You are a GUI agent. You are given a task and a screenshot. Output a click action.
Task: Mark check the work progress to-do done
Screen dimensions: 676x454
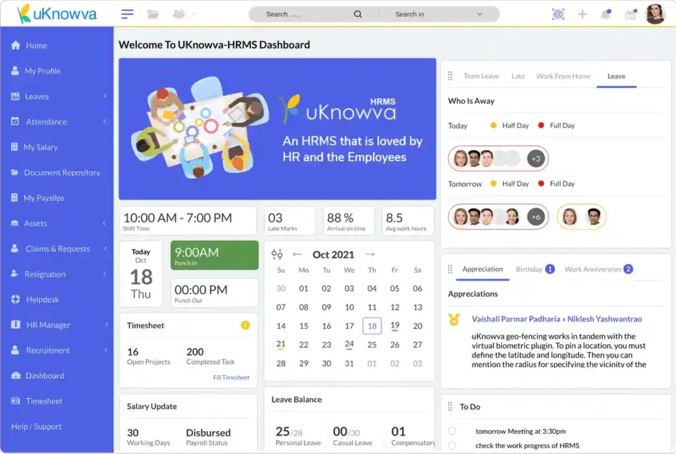452,445
